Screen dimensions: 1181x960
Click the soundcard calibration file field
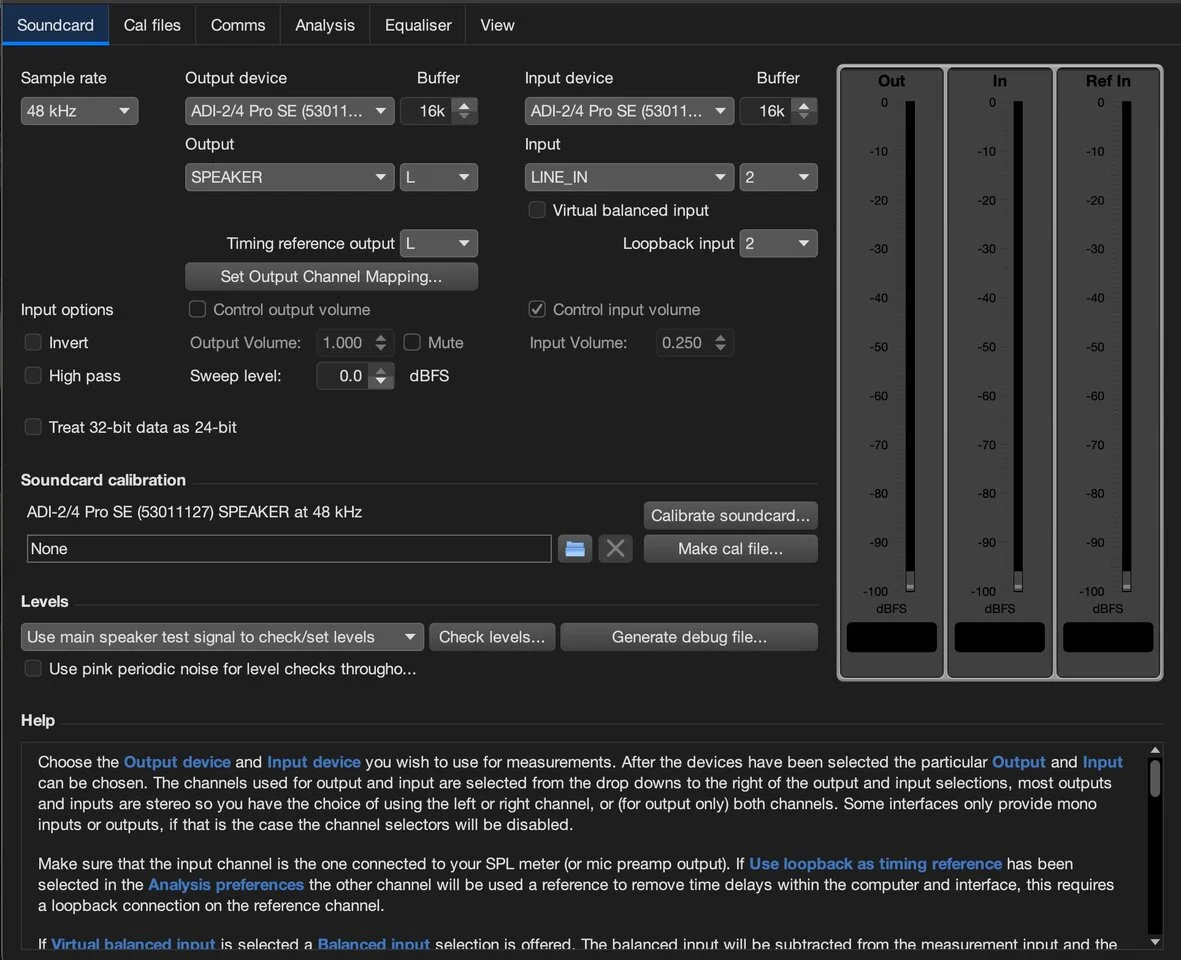point(289,549)
